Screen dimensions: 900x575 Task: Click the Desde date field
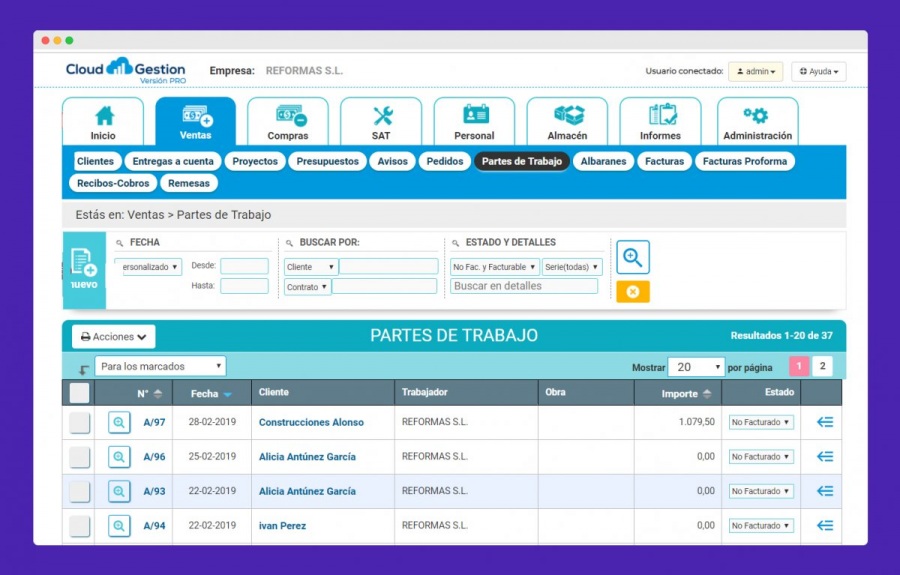tap(245, 266)
